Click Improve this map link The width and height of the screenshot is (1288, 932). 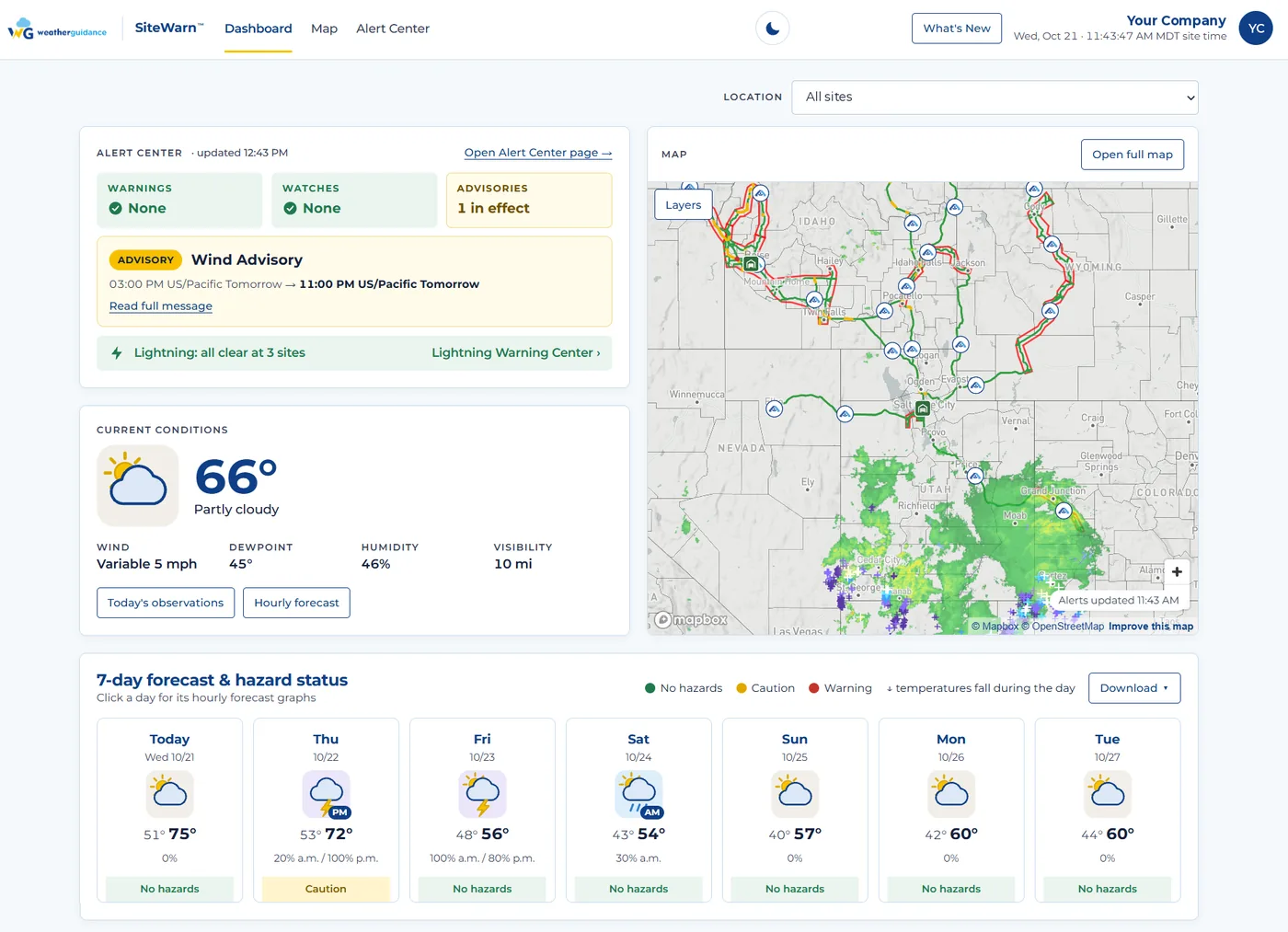click(1151, 627)
